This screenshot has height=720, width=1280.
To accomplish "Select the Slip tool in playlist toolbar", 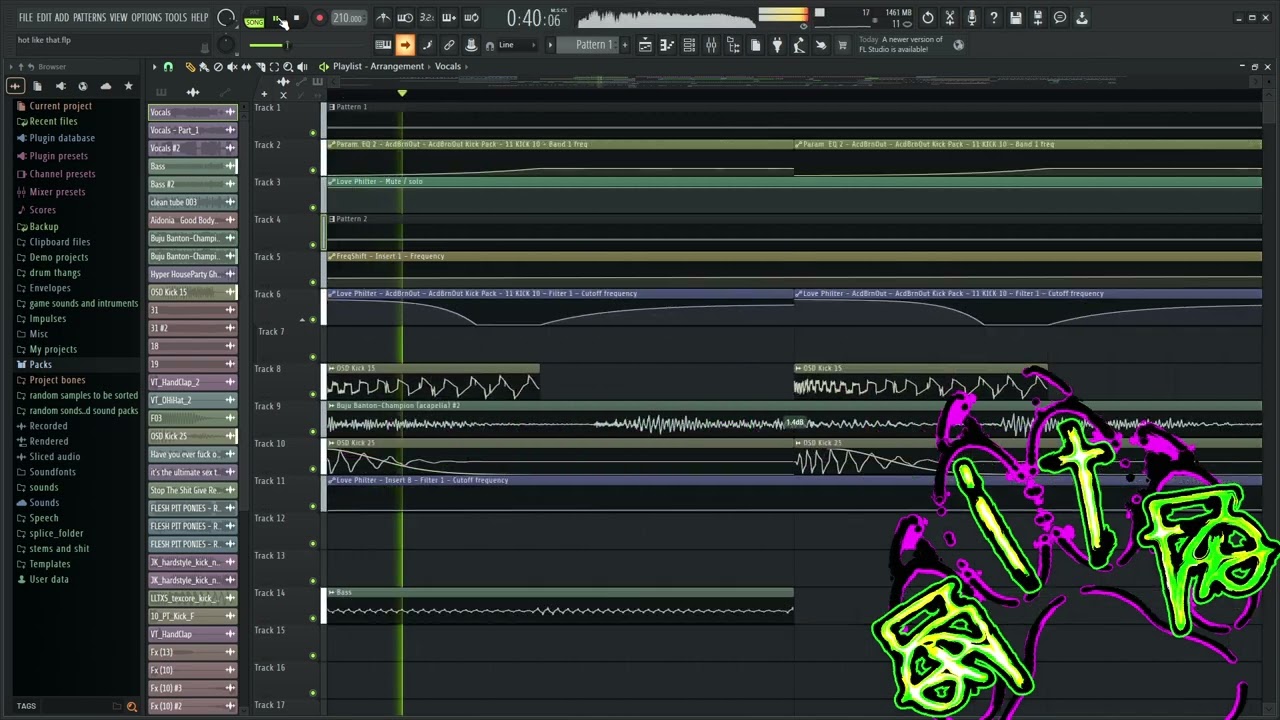I will [x=246, y=67].
